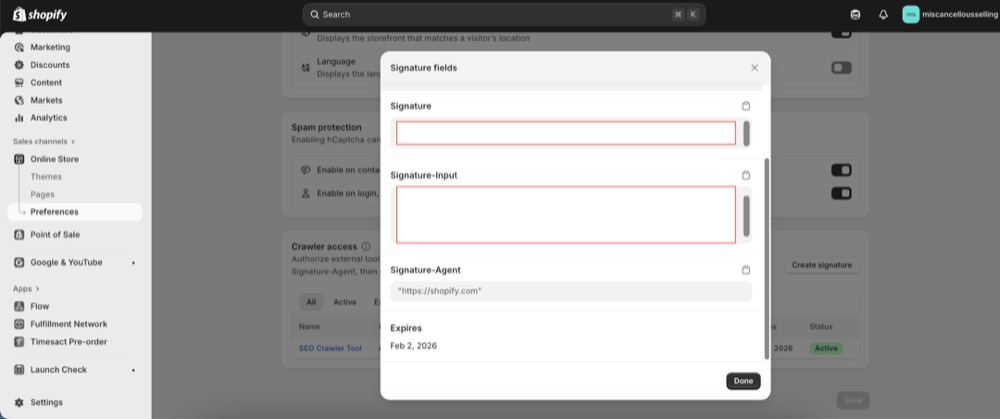Disable hCaptcha on contact forms toggle
1000x419 pixels.
pyautogui.click(x=841, y=170)
